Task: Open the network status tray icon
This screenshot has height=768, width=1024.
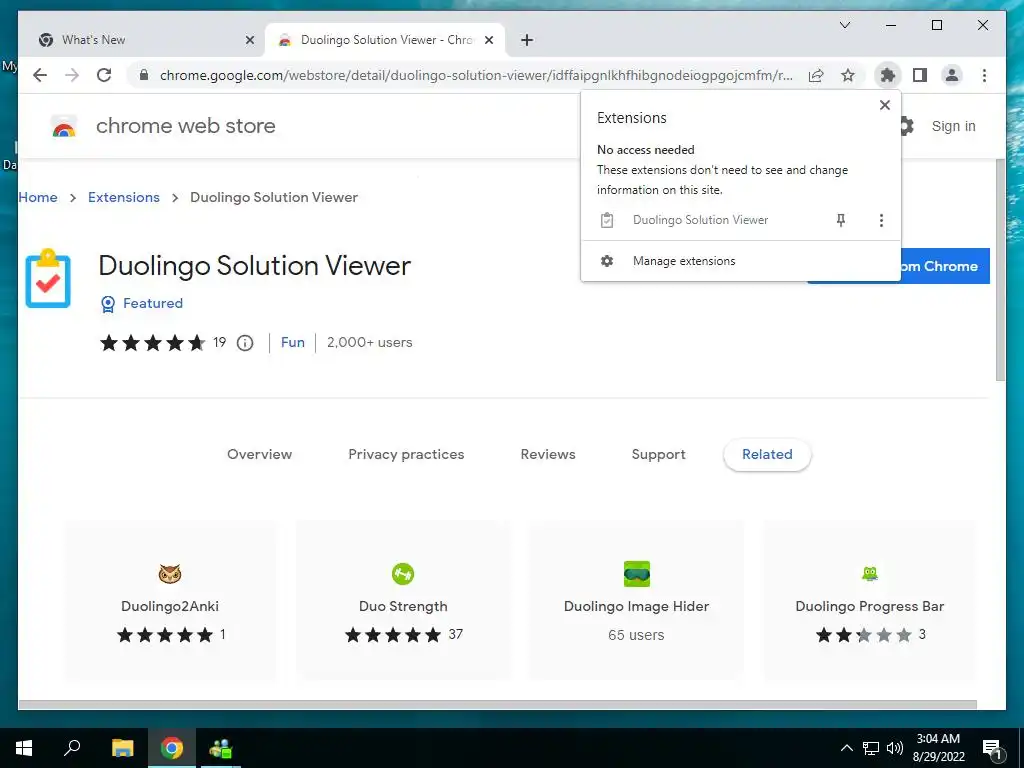Action: click(871, 748)
